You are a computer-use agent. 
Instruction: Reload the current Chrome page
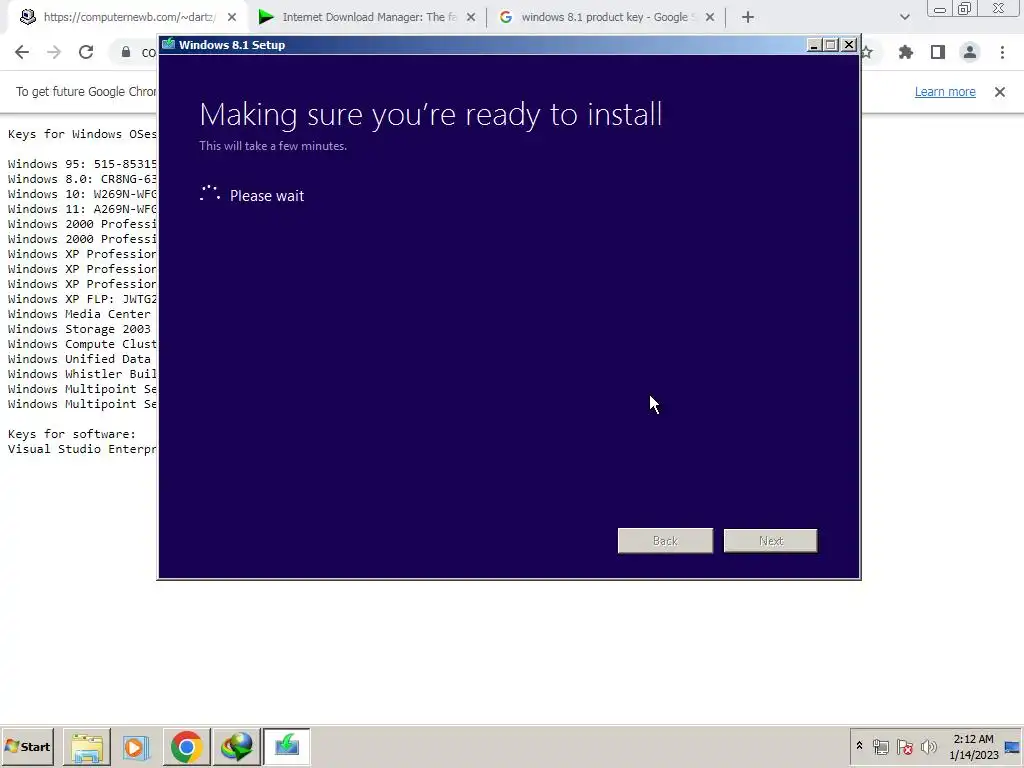click(x=86, y=52)
